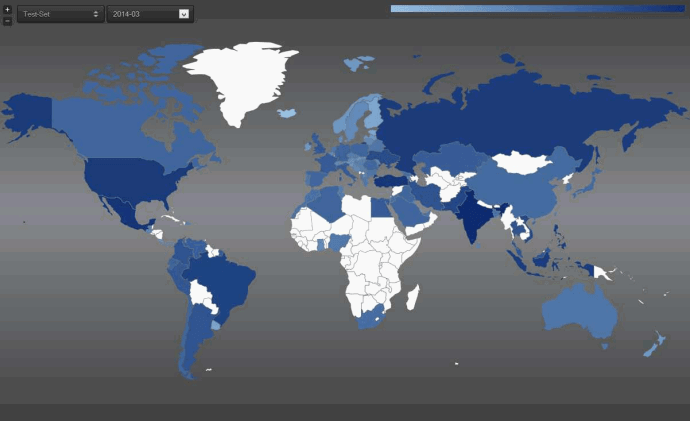Zoom in with the plus button
690x421 pixels.
pos(7,9)
